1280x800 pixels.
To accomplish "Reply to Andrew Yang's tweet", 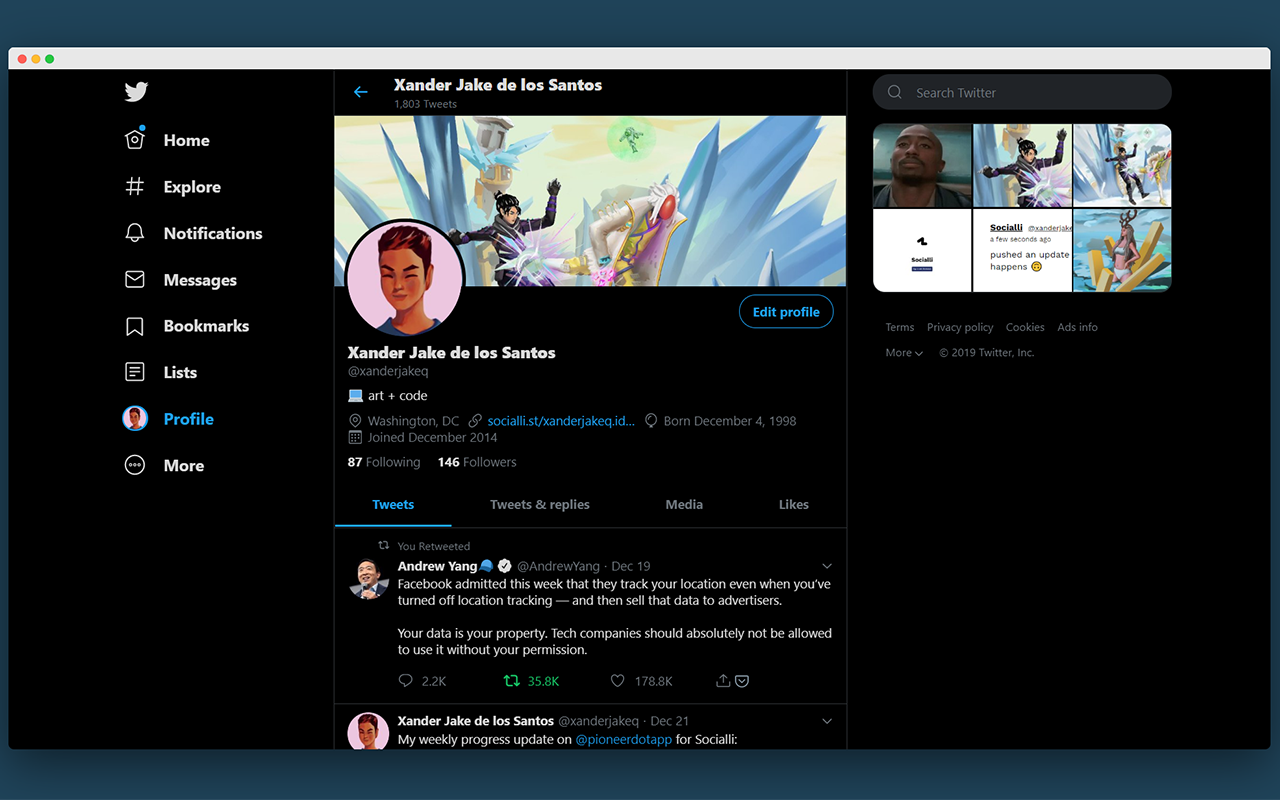I will tap(405, 681).
